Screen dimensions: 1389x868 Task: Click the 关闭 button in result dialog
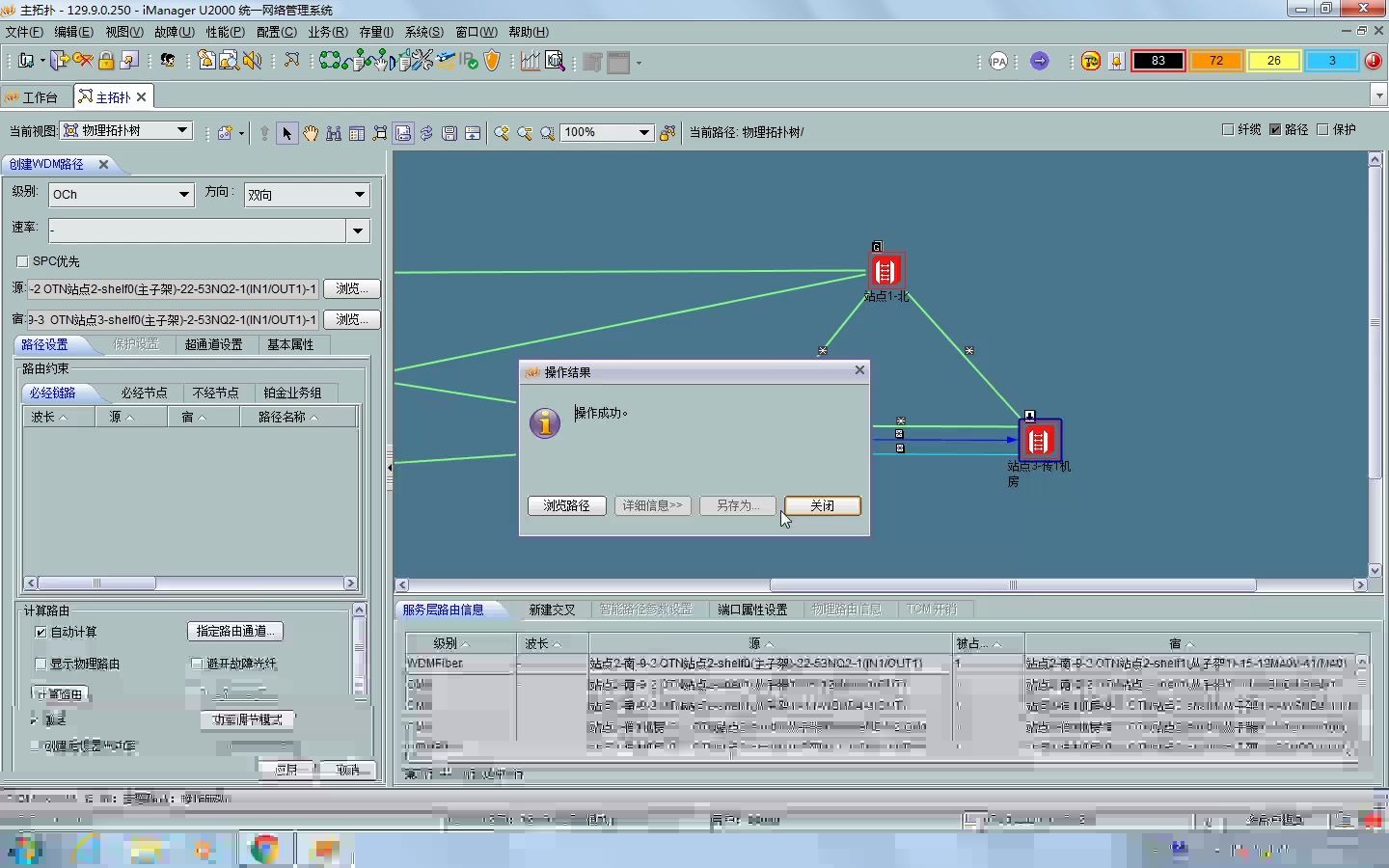822,505
